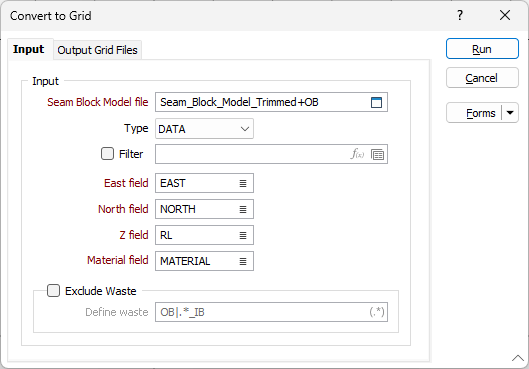The image size is (529, 369).
Task: Click the help question mark icon
Action: point(460,15)
